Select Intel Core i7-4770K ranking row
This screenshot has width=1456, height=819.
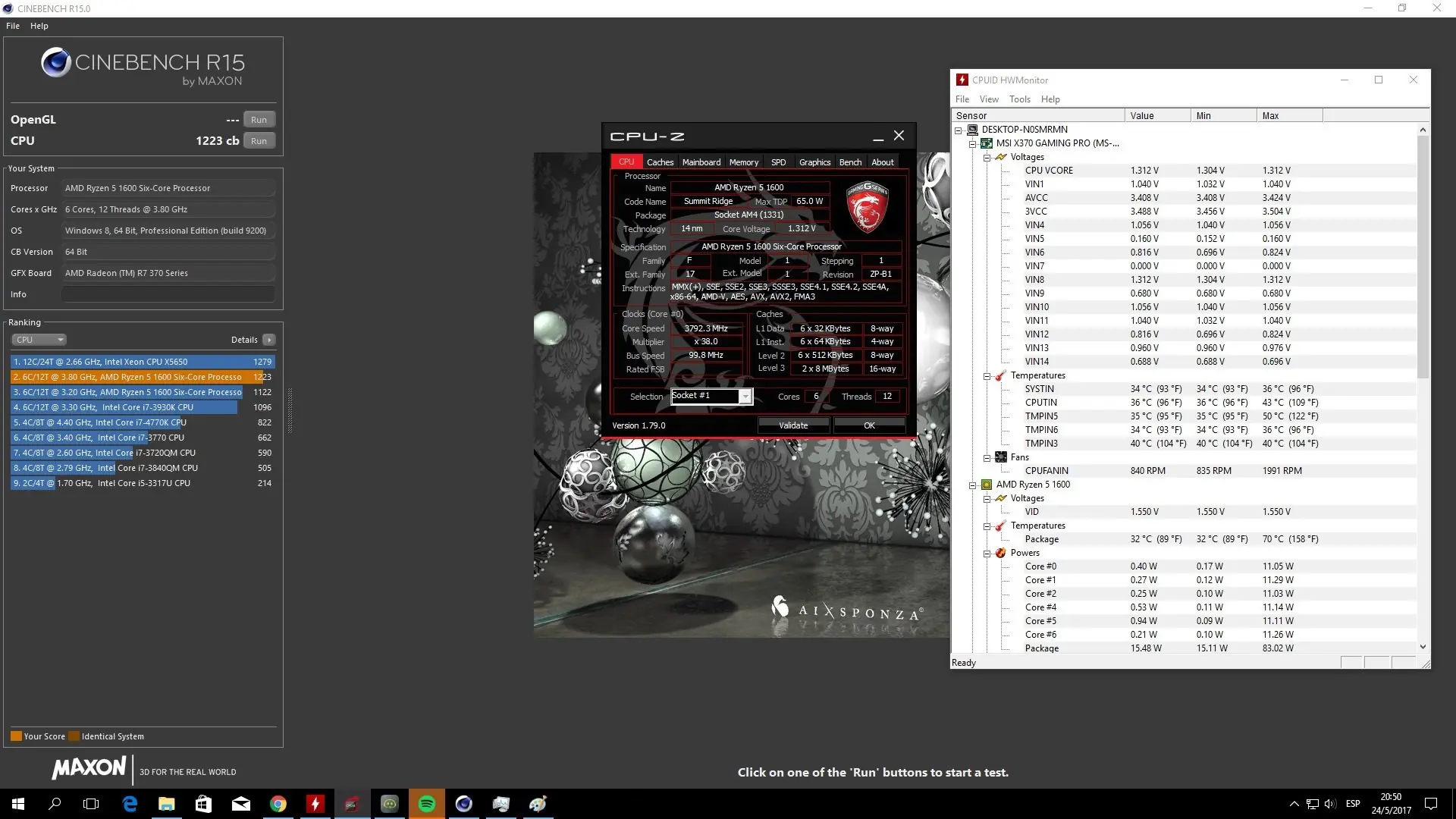tap(143, 422)
